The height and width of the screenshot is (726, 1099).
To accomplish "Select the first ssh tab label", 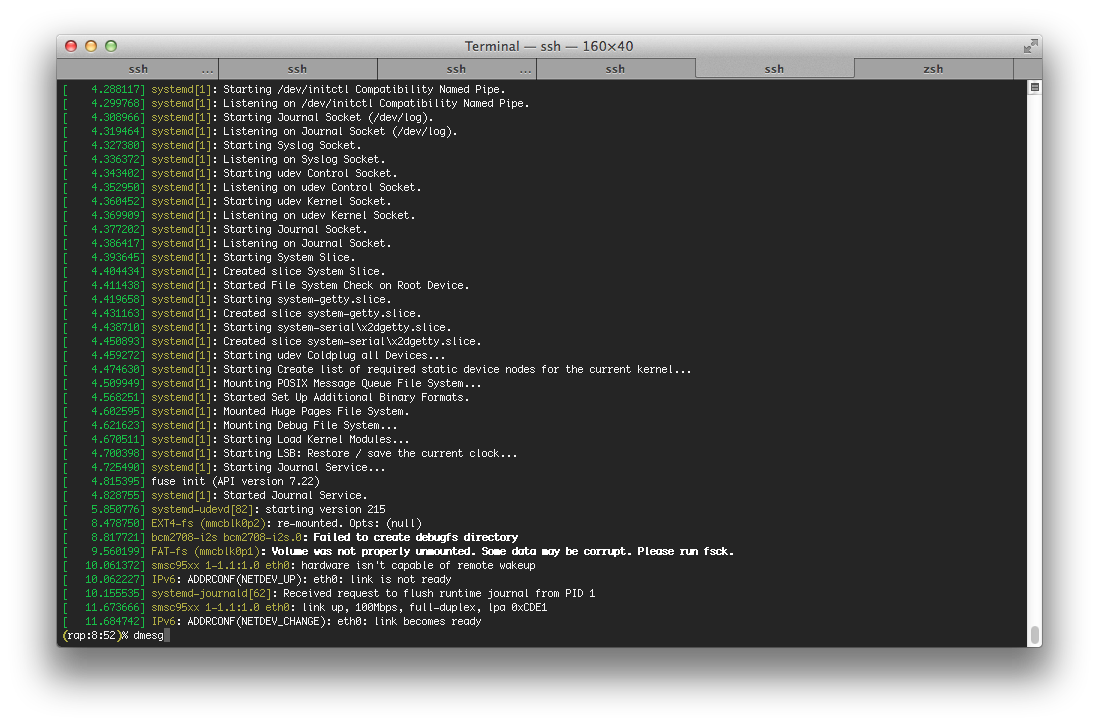I will pos(138,69).
